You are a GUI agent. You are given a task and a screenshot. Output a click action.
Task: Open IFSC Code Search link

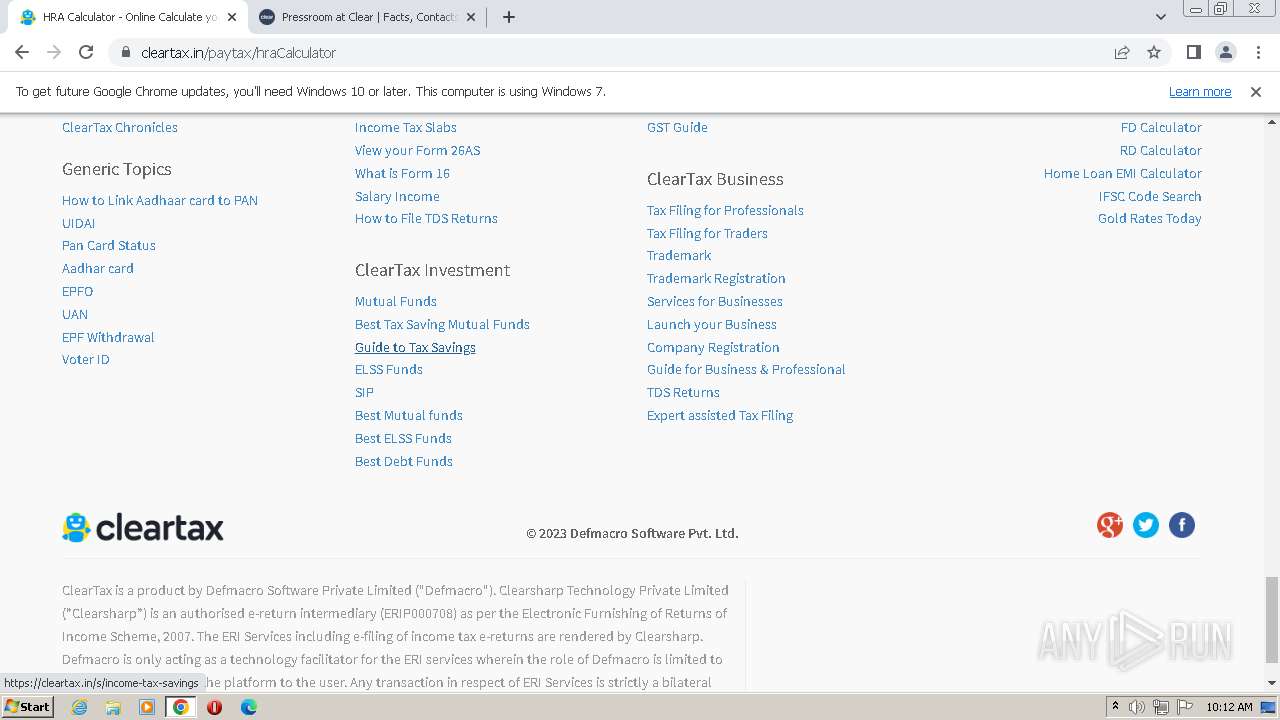click(x=1150, y=196)
